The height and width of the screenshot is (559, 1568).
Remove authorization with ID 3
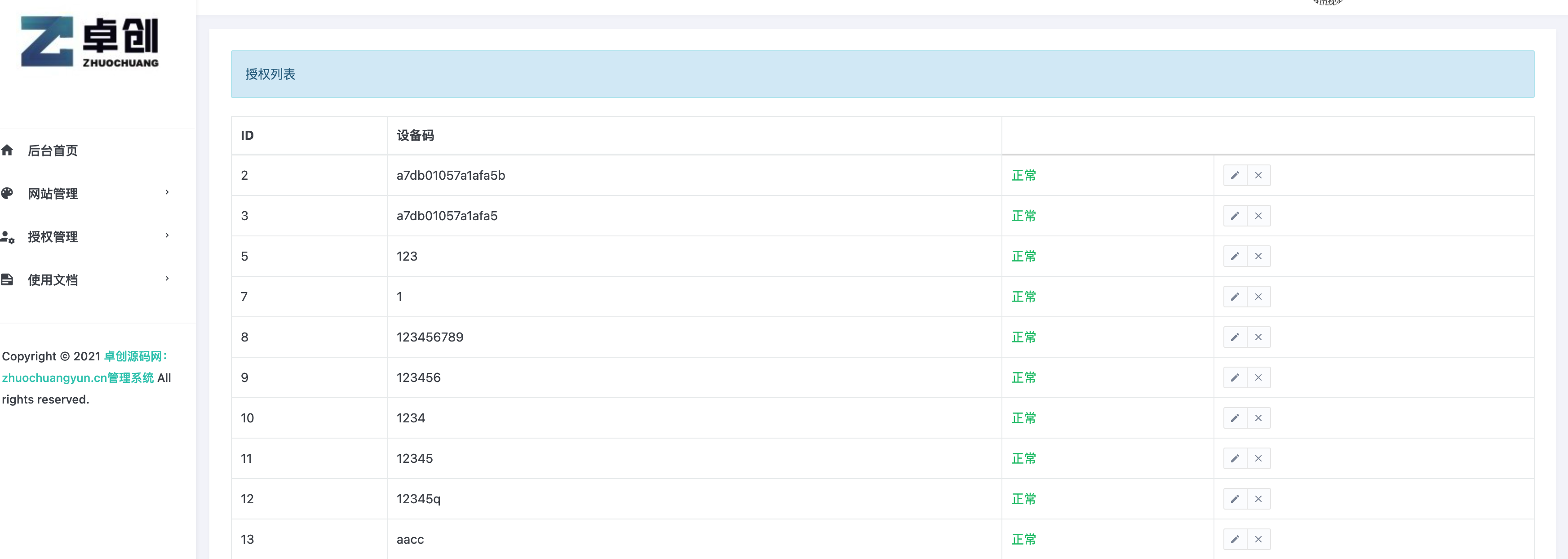point(1258,216)
